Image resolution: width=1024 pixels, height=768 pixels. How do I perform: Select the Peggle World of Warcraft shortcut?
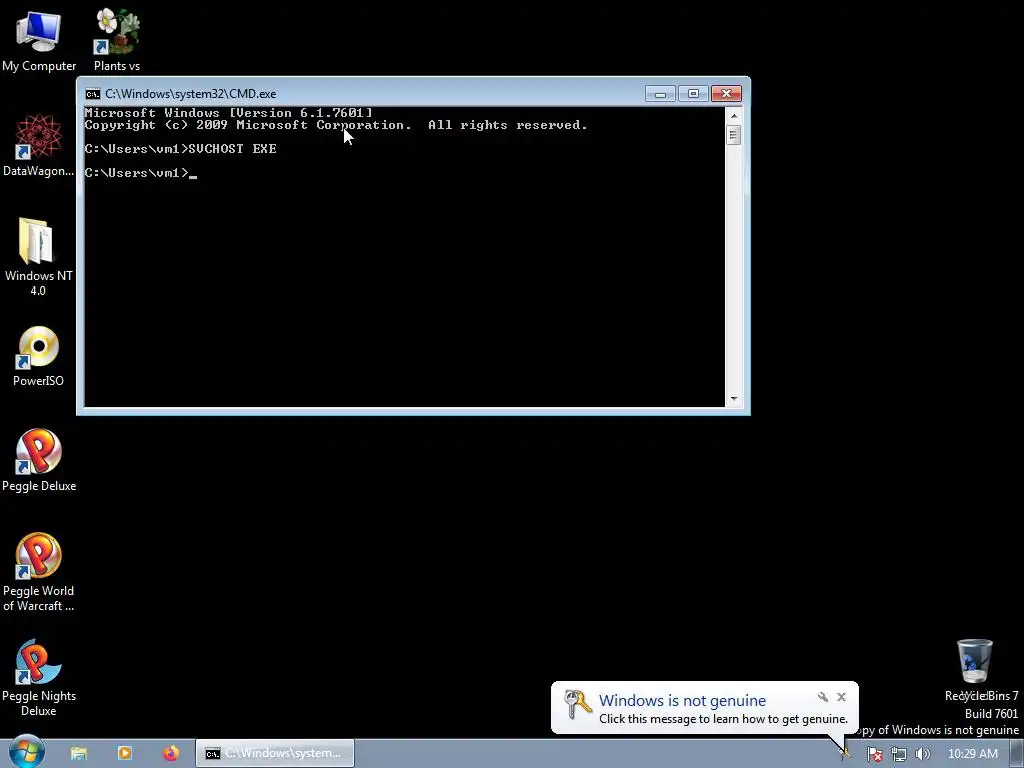point(39,572)
